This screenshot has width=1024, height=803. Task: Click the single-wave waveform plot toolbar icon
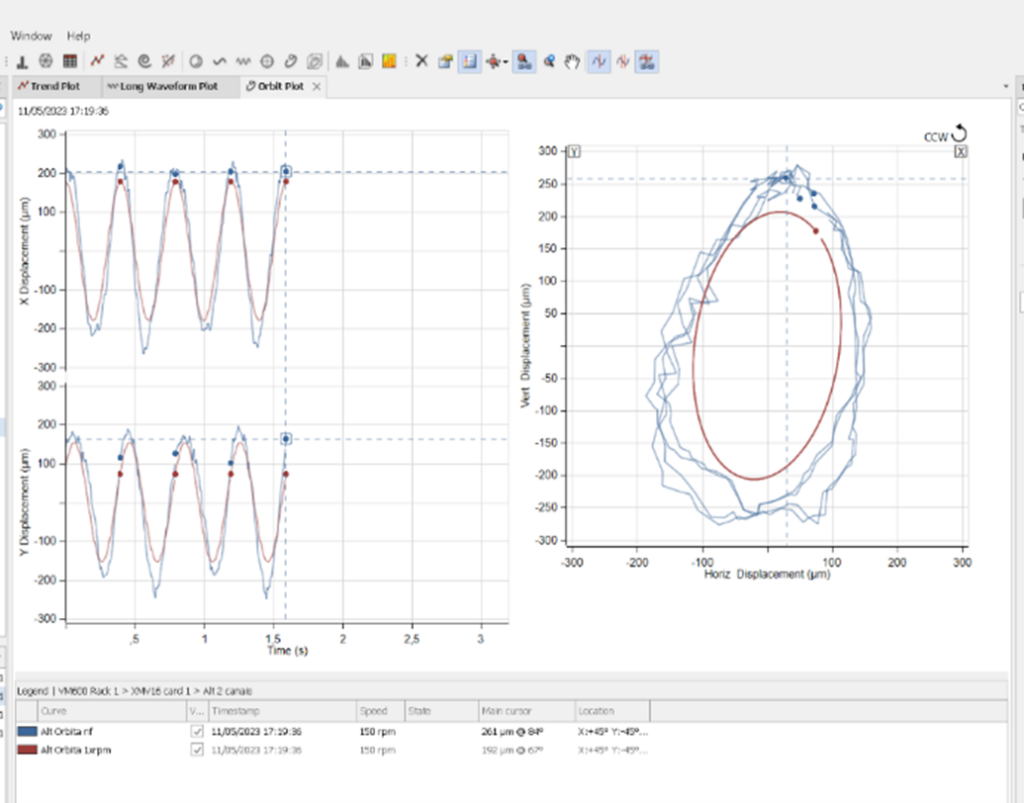(x=219, y=61)
